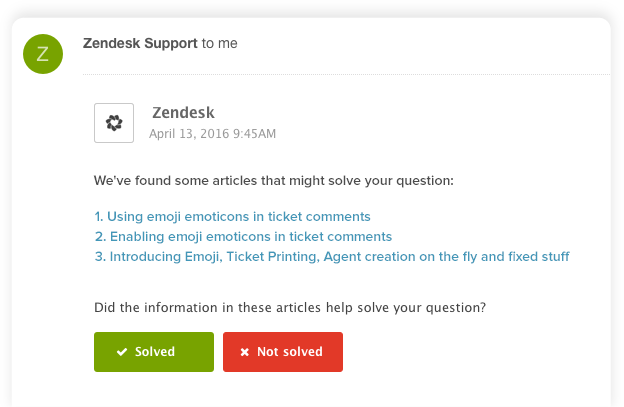This screenshot has height=407, width=624.
Task: Click the number 2 of second article
Action: (100, 236)
